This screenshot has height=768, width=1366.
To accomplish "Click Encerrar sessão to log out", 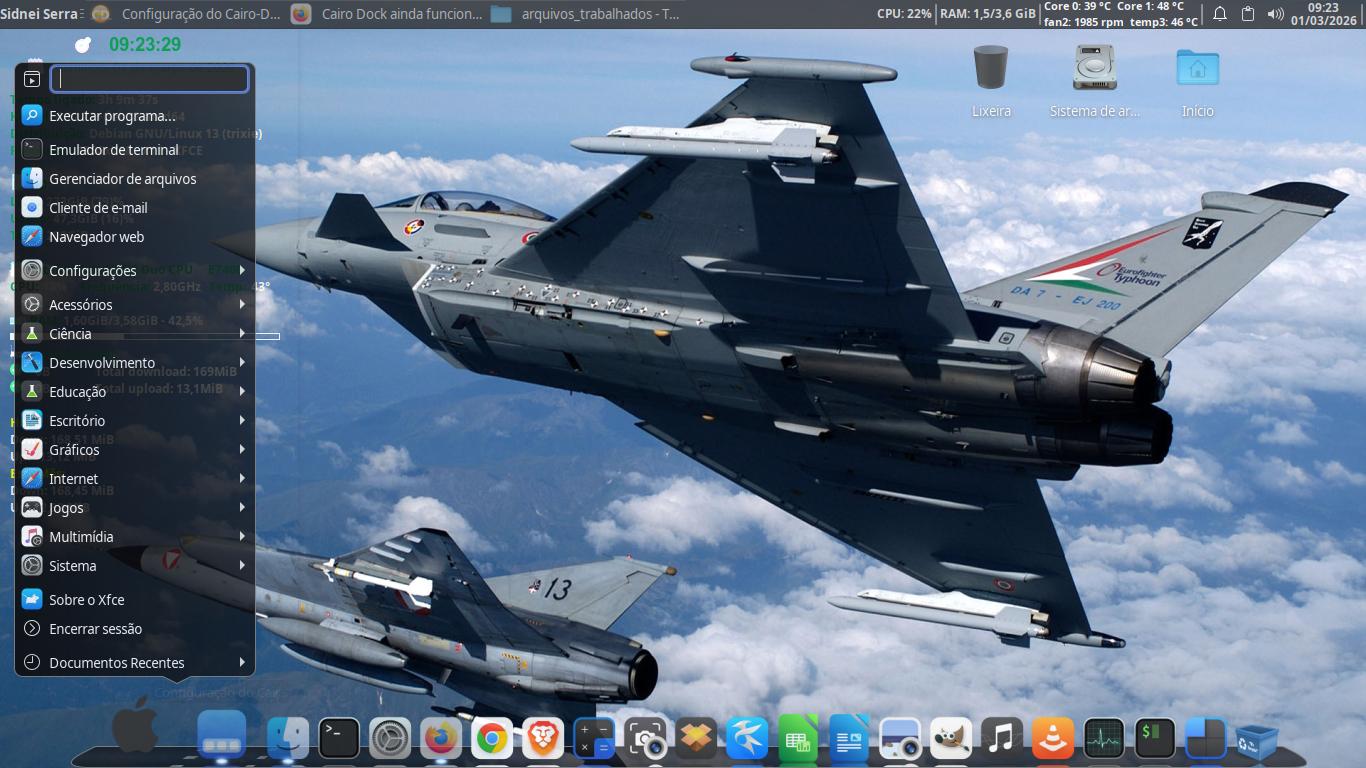I will 95,629.
